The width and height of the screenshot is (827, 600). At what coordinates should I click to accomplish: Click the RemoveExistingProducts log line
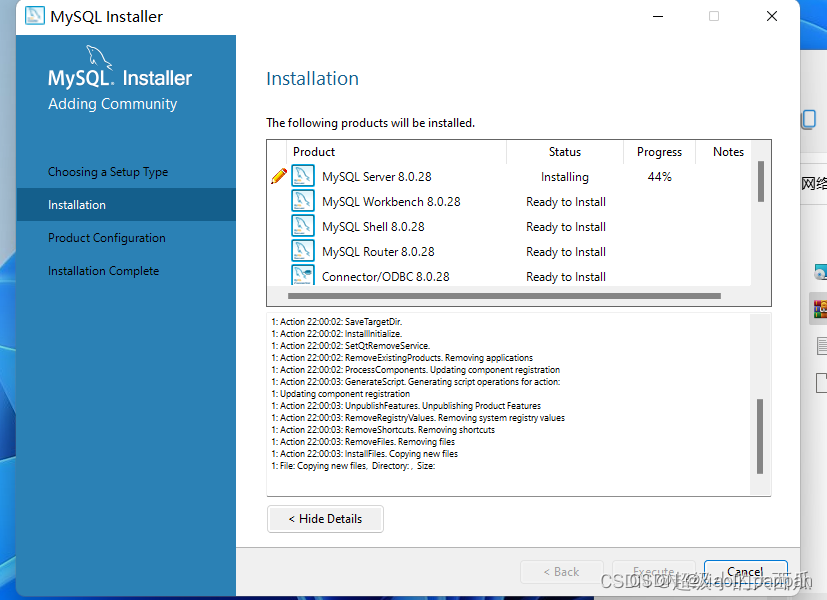(402, 358)
